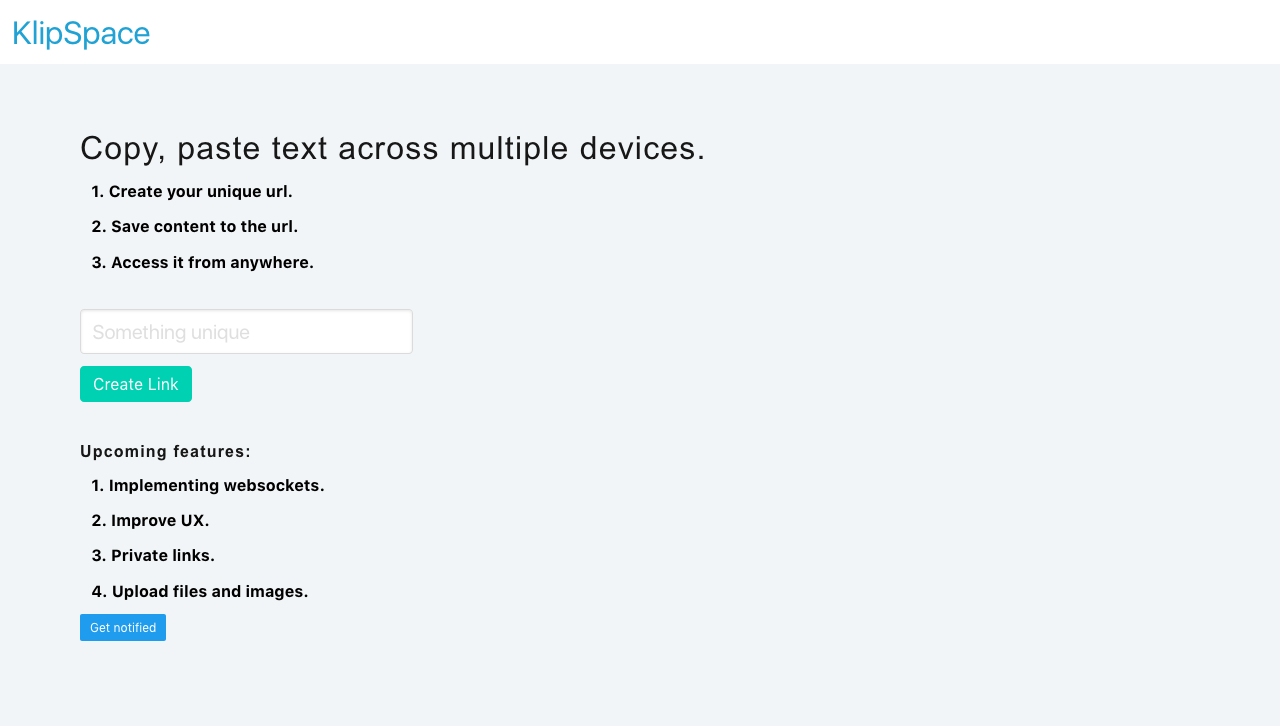
Task: Focus the "Something unique" text field
Action: point(246,332)
